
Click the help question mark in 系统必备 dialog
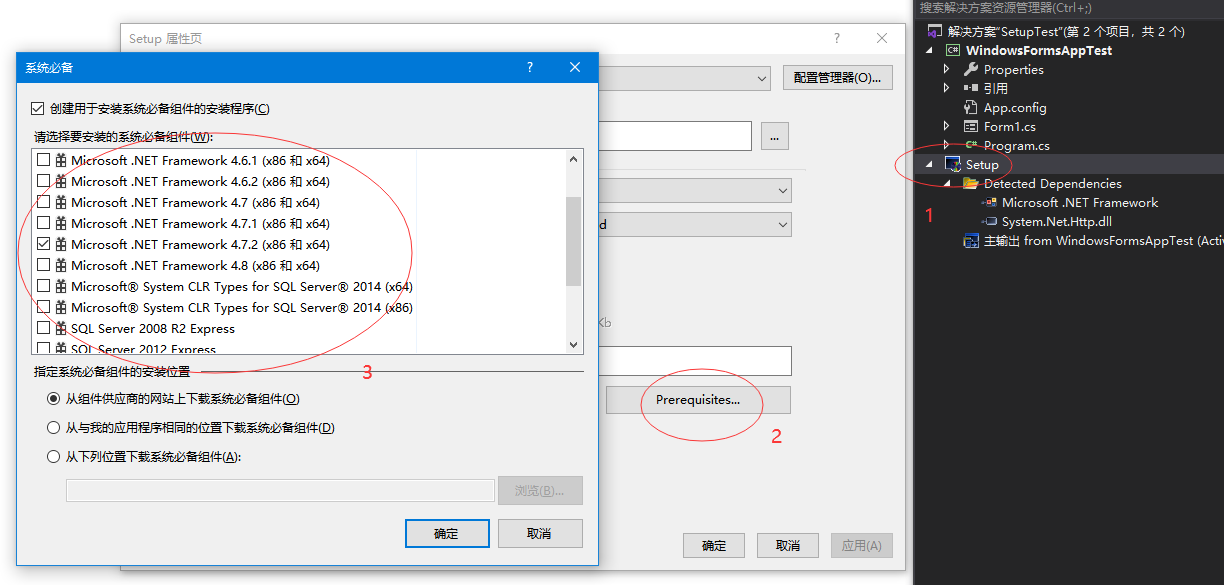tap(530, 67)
